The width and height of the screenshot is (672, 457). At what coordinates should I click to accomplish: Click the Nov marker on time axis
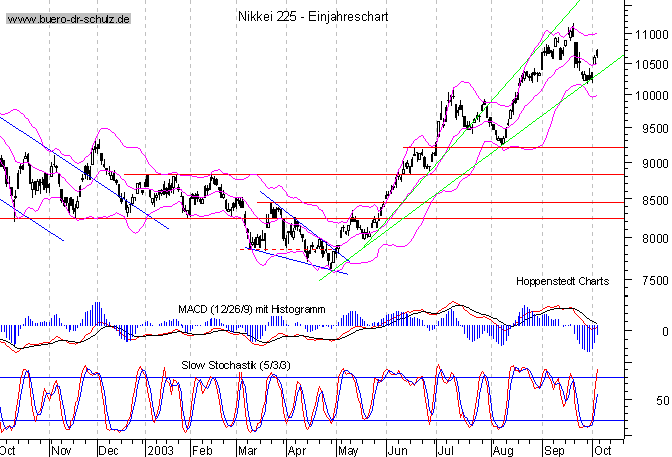coord(62,450)
